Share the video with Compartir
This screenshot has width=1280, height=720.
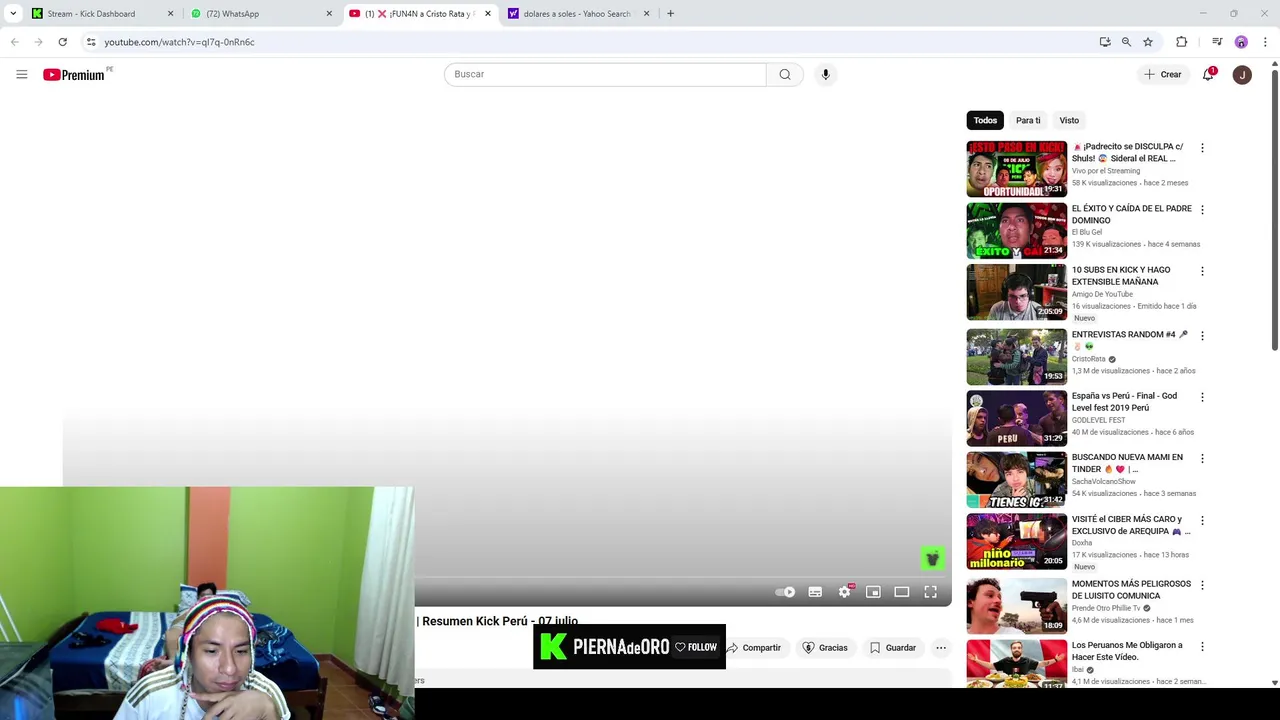754,648
